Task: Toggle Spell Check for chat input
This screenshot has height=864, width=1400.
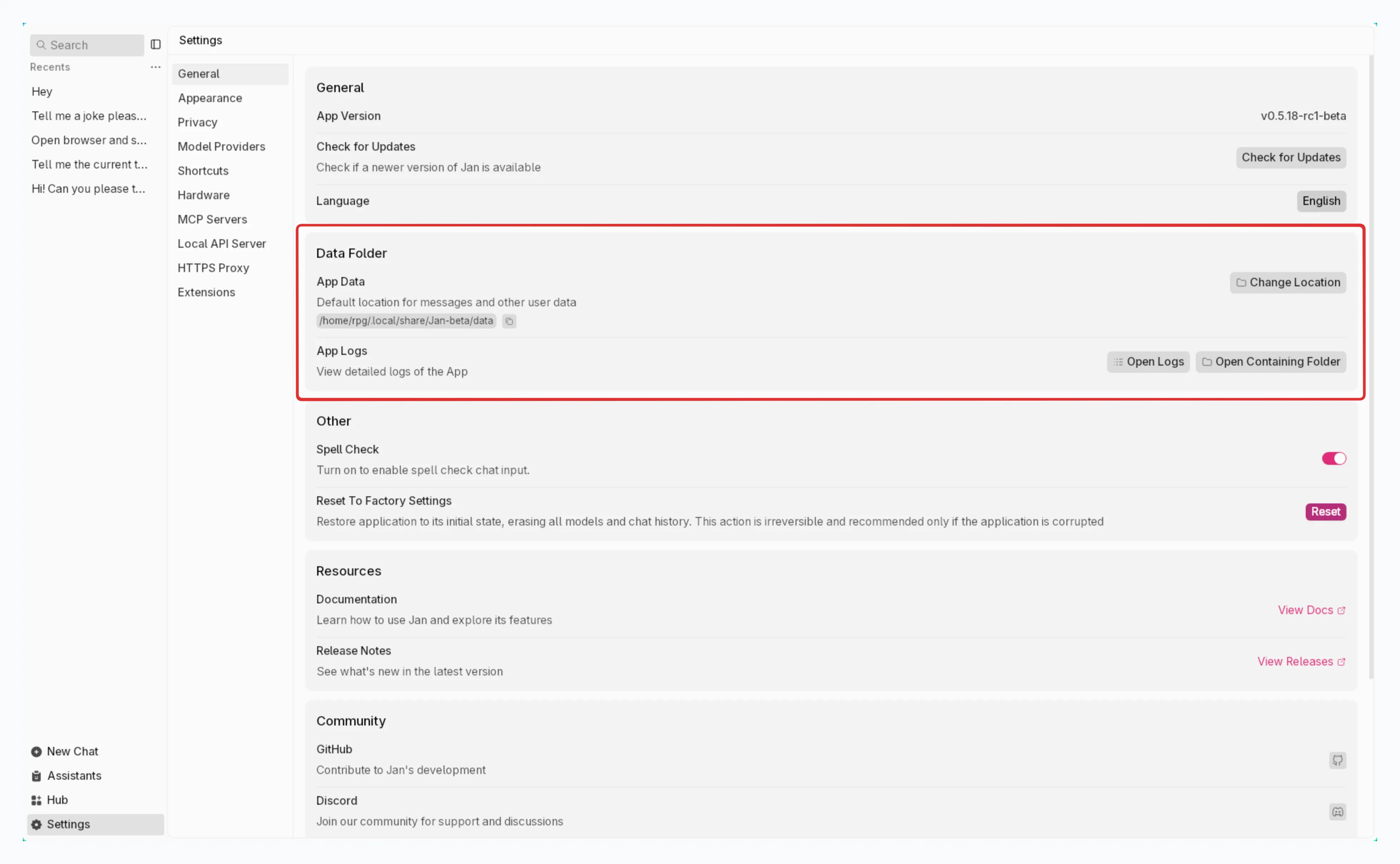Action: [x=1334, y=458]
